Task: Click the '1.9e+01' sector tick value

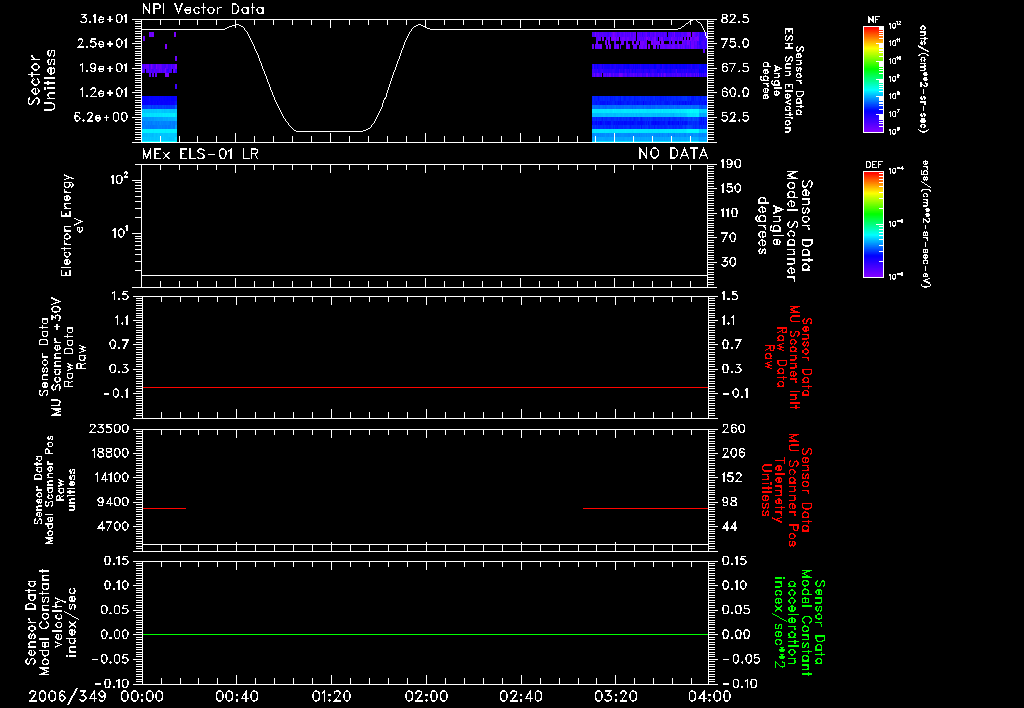Action: click(x=103, y=68)
